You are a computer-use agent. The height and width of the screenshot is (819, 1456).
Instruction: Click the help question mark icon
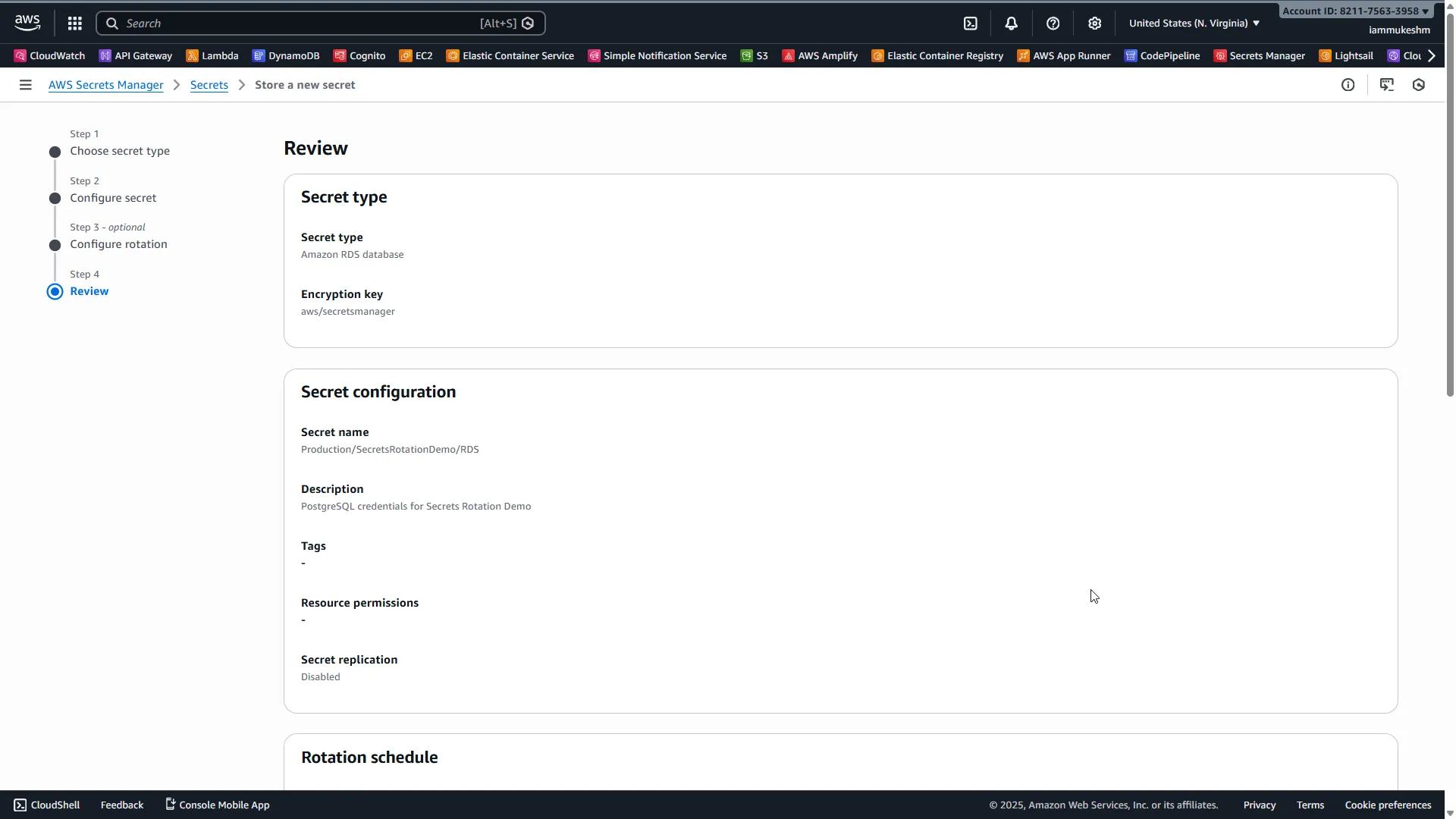1053,23
